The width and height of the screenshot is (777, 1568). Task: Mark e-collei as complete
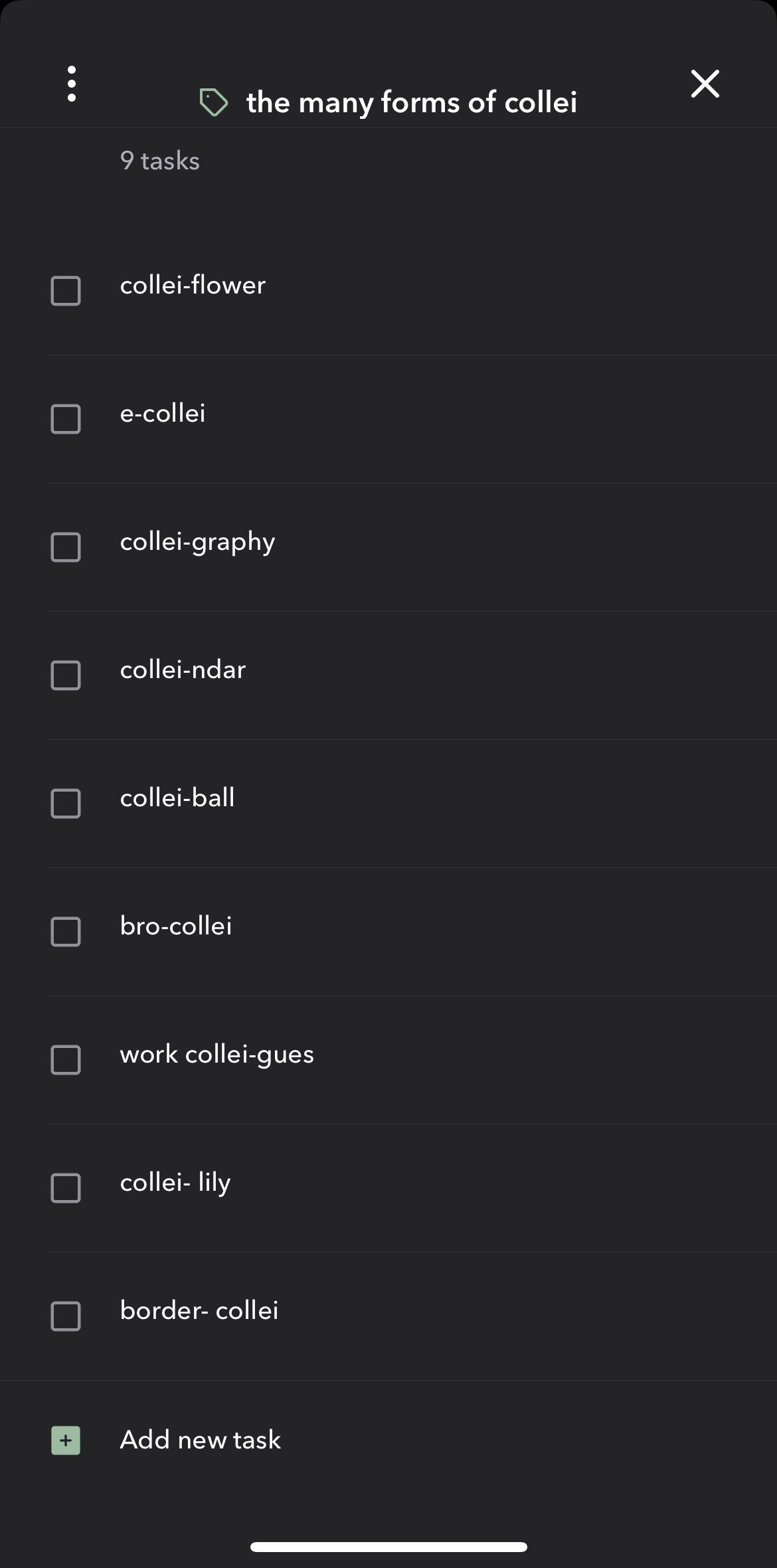pyautogui.click(x=66, y=419)
